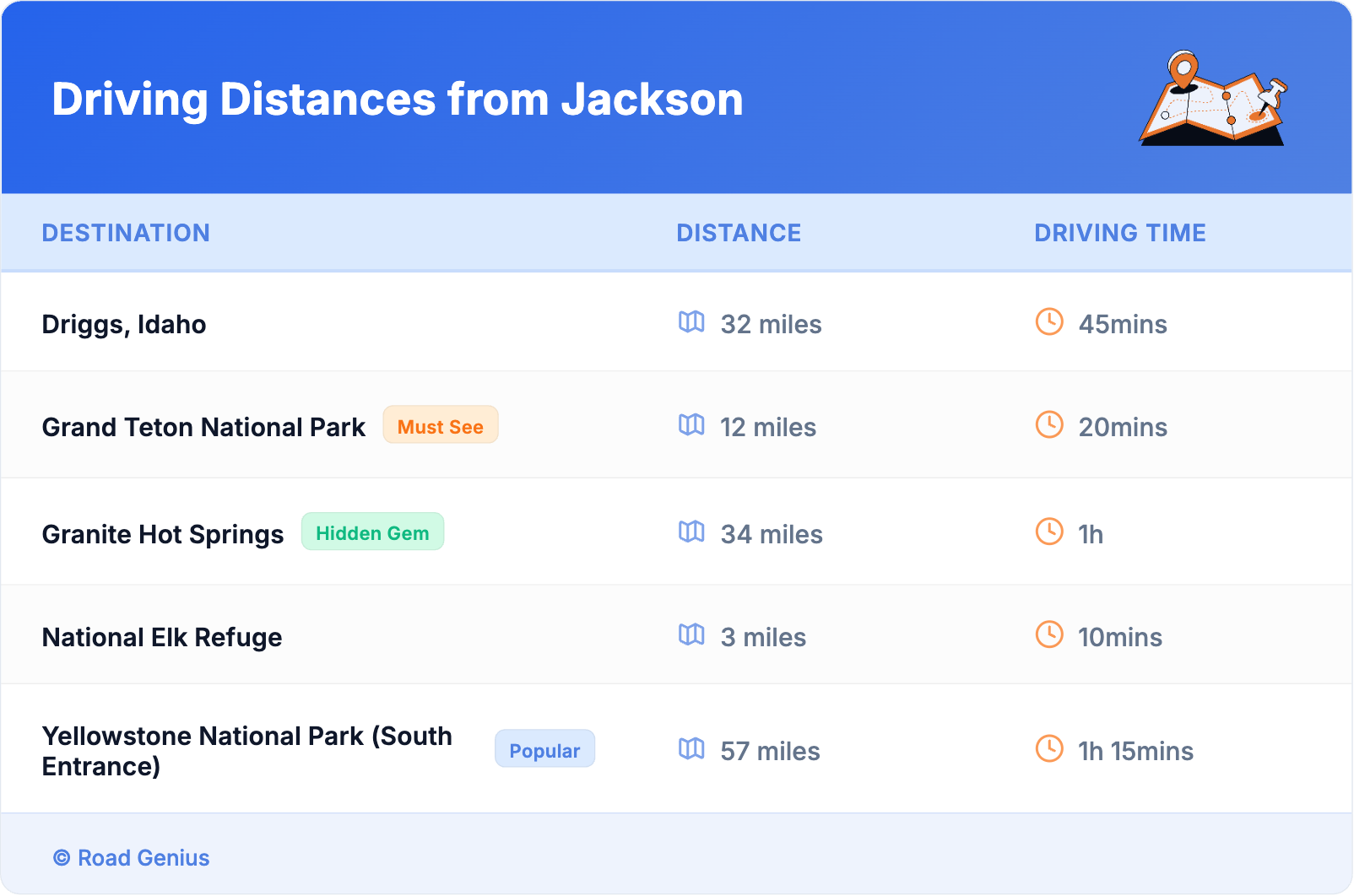Click the Popular badge
Viewport: 1354px width, 896px height.
(x=544, y=750)
